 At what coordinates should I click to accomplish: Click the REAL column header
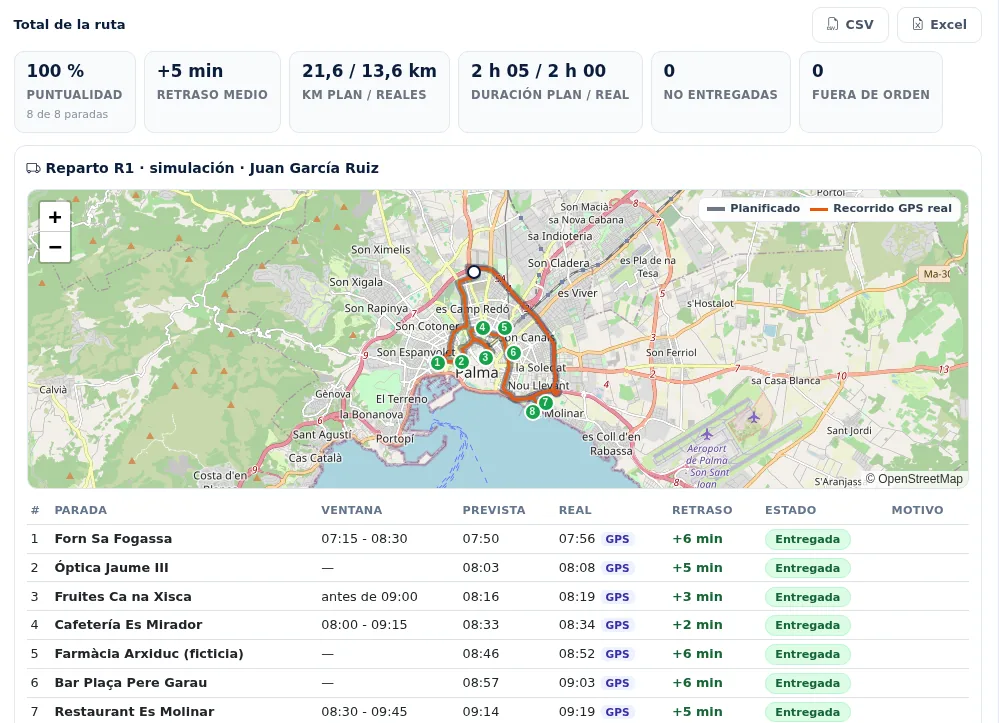click(x=575, y=510)
